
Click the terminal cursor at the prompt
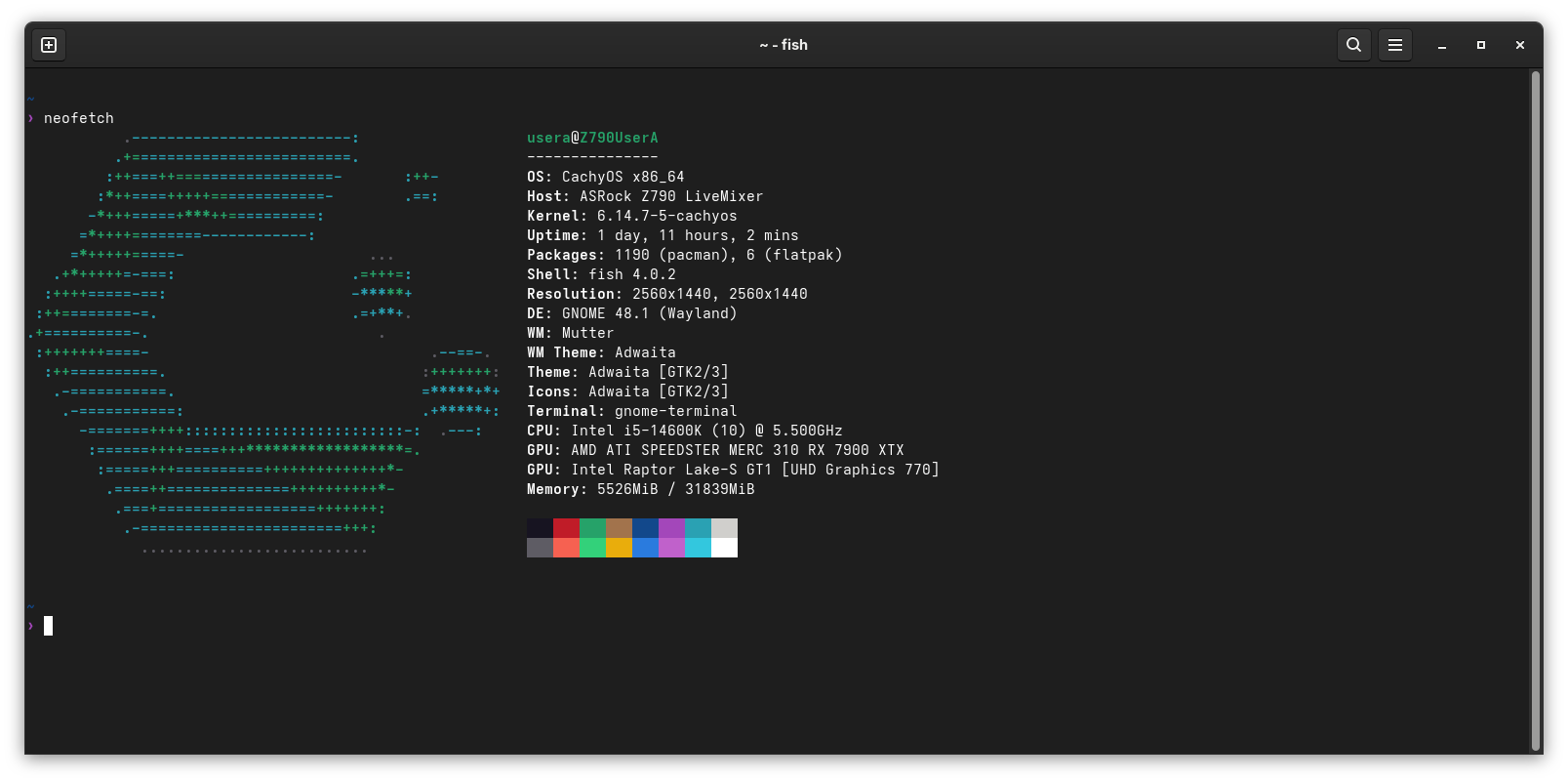[48, 626]
